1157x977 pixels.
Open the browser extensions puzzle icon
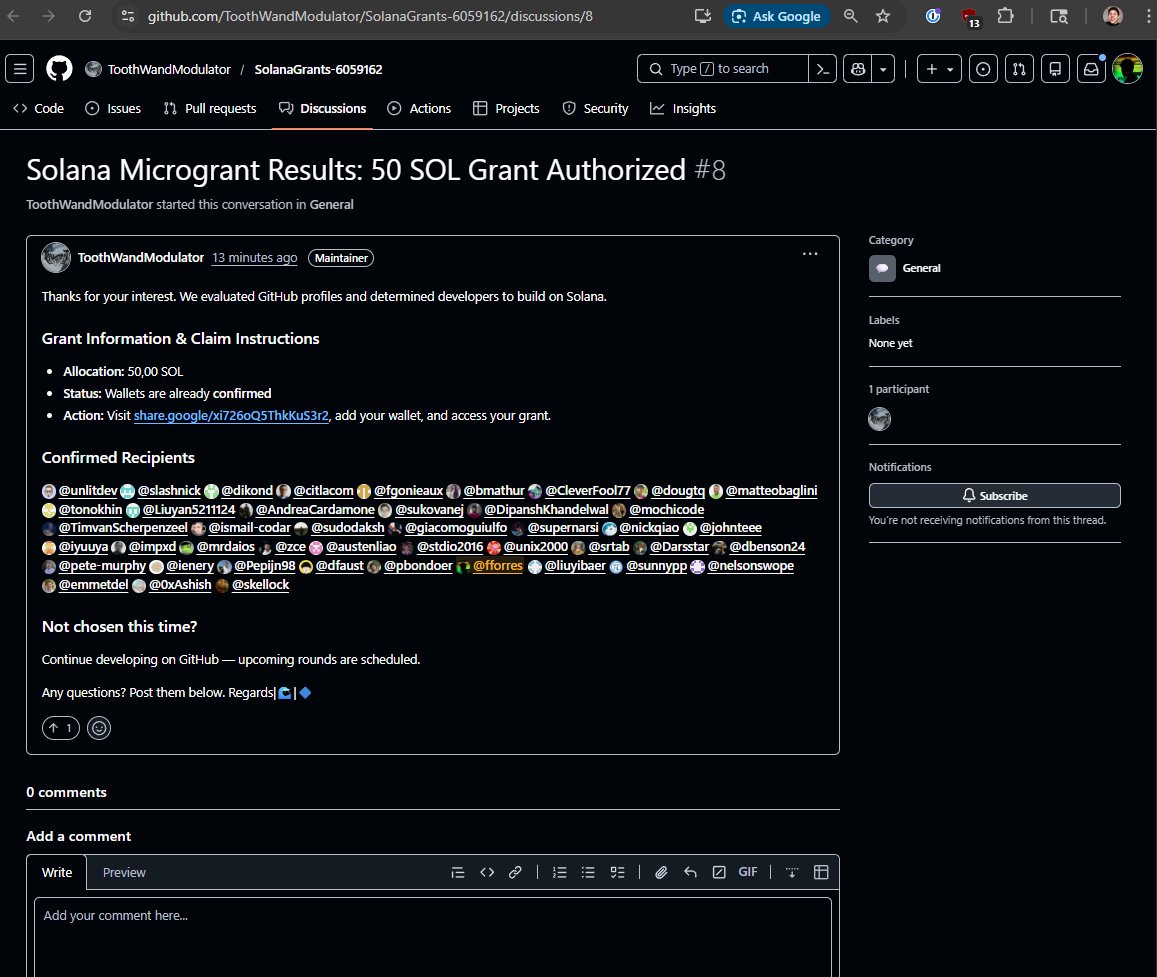click(x=1005, y=16)
